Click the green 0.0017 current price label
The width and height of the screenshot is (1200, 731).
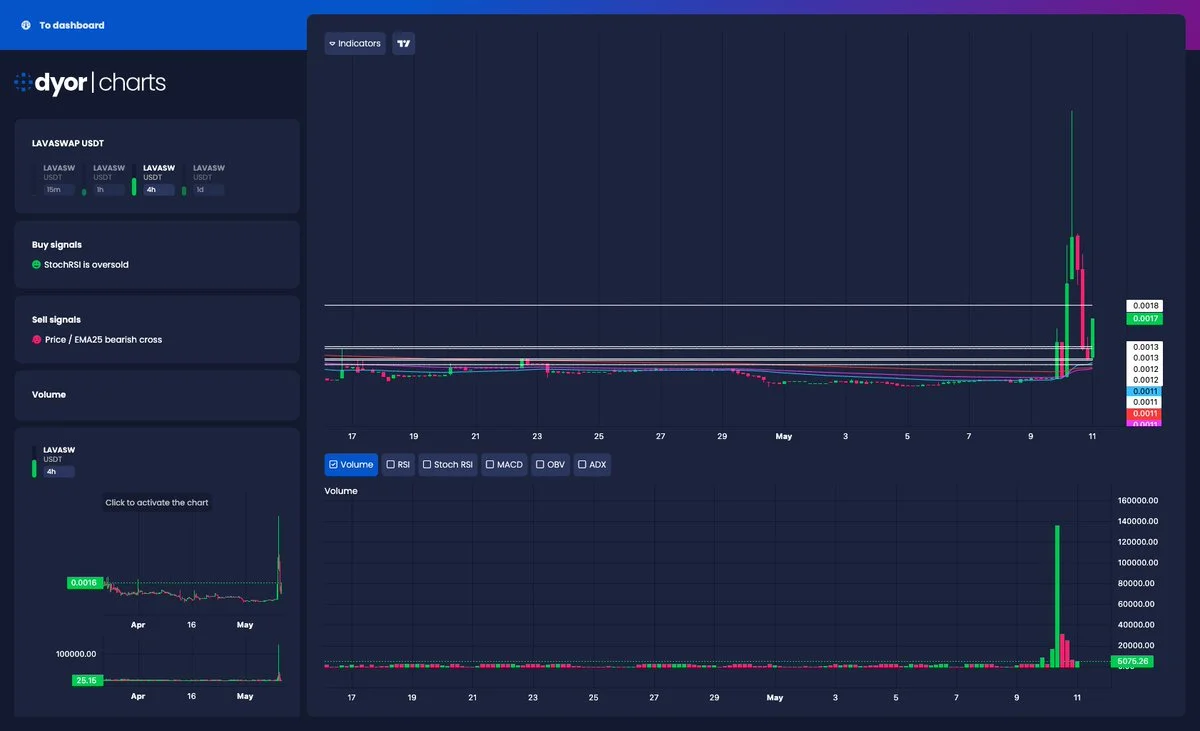(x=1145, y=319)
